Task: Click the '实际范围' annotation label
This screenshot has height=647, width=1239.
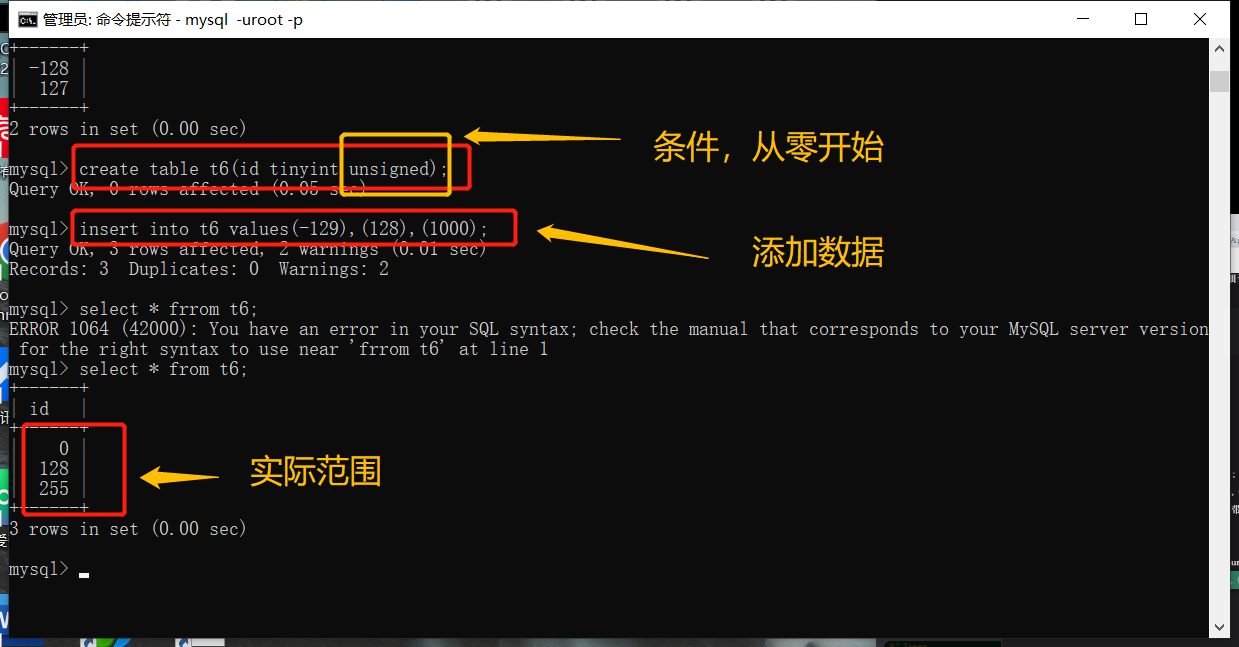Action: point(315,471)
